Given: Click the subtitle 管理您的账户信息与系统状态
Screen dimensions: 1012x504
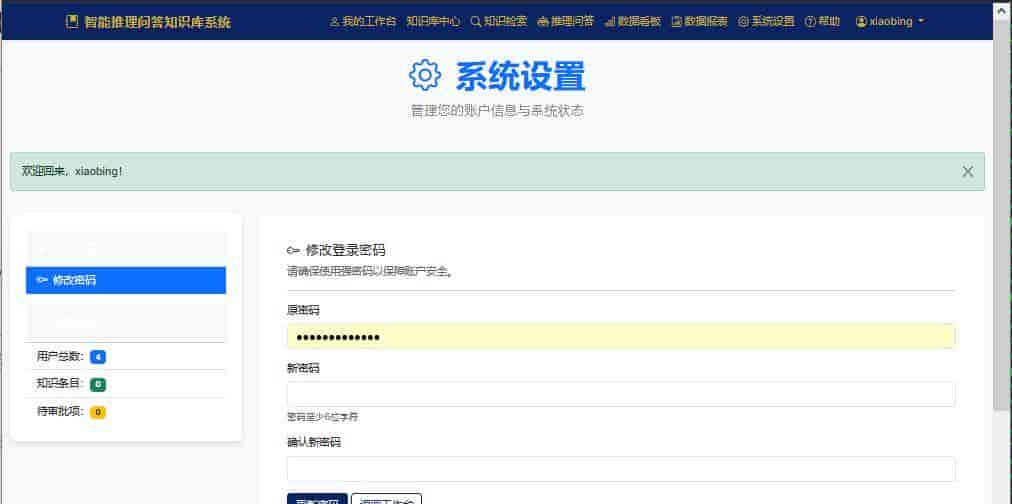Looking at the screenshot, I should (x=497, y=111).
